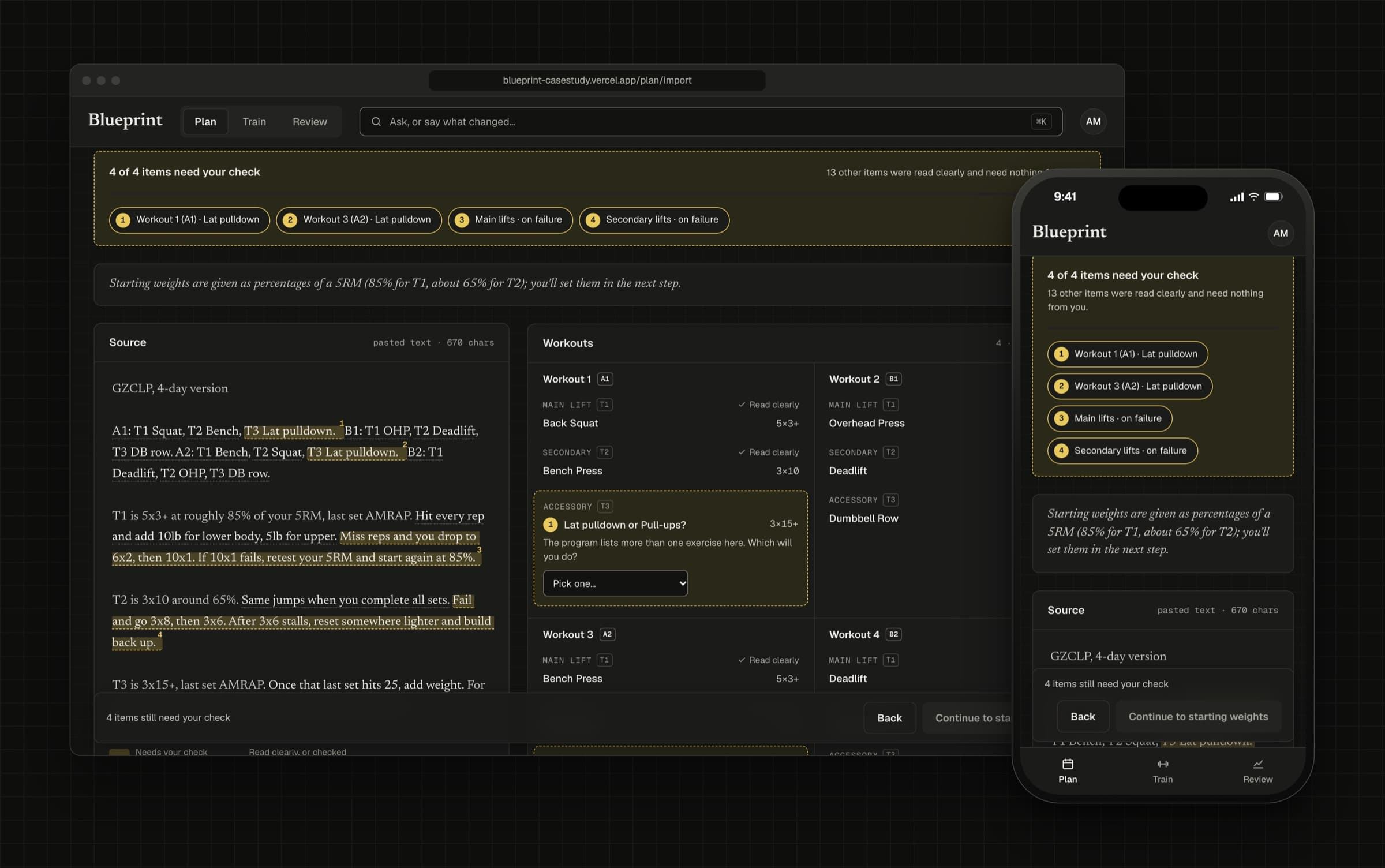Click the B1 badge beside Workout 2

[x=893, y=379]
